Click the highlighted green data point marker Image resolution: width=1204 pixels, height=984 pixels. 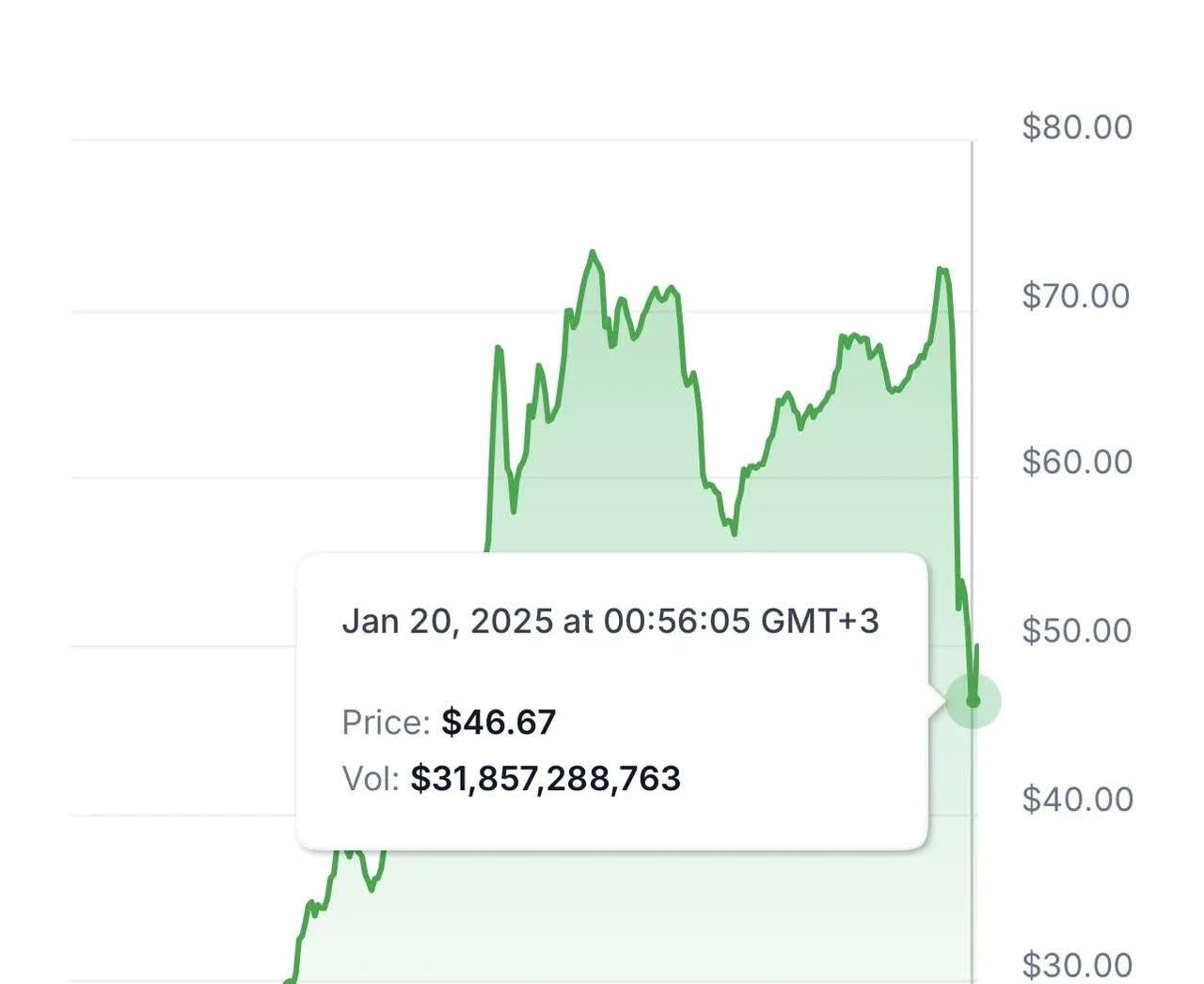973,701
